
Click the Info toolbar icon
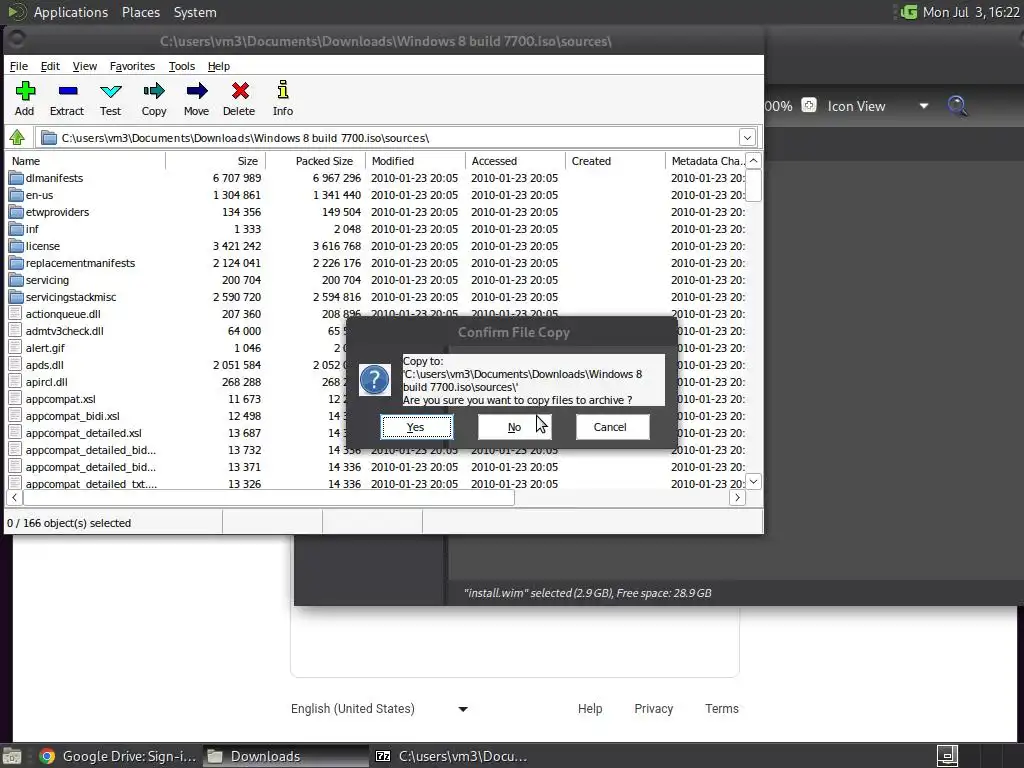pyautogui.click(x=283, y=90)
